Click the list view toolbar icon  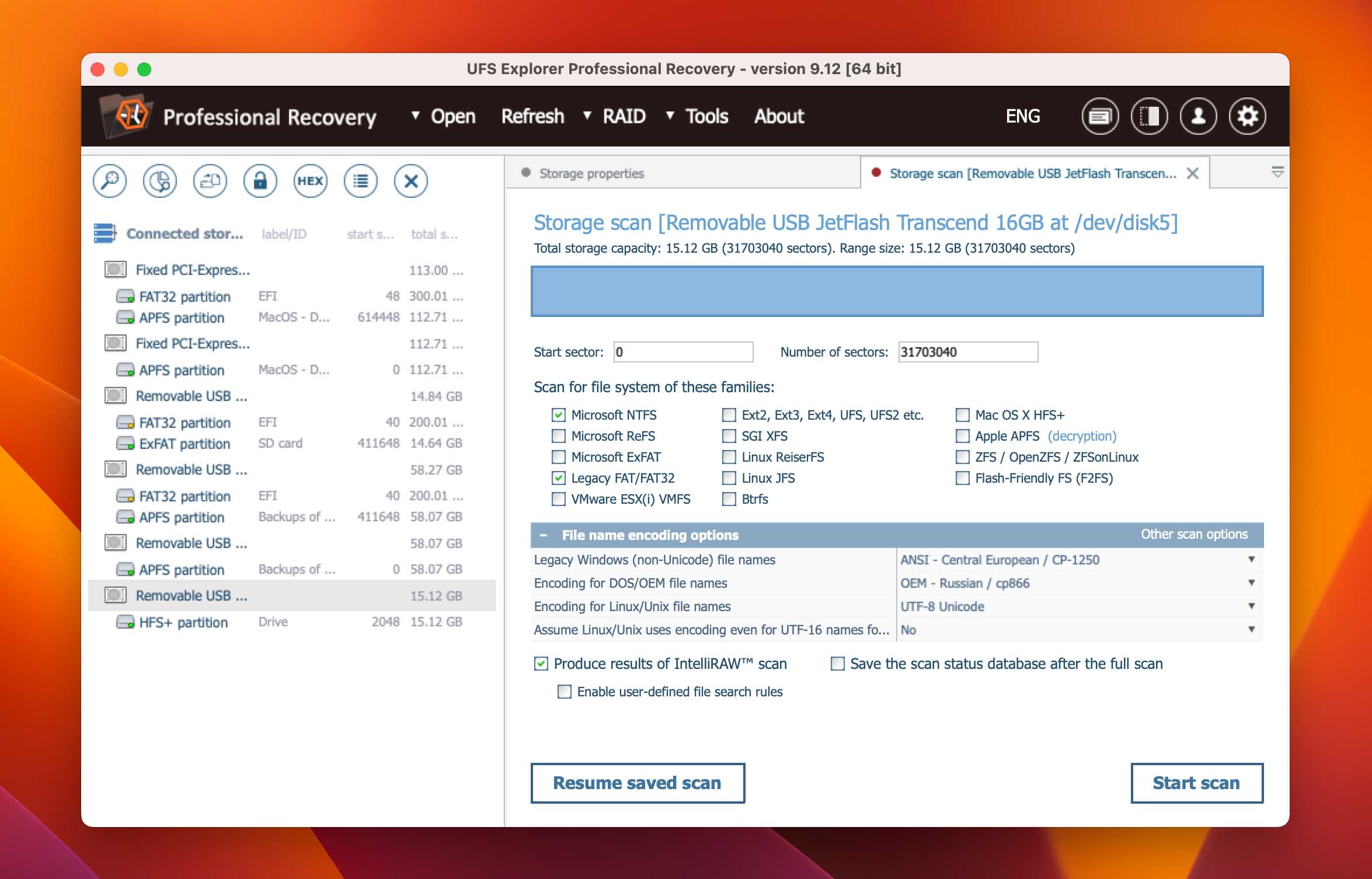361,181
